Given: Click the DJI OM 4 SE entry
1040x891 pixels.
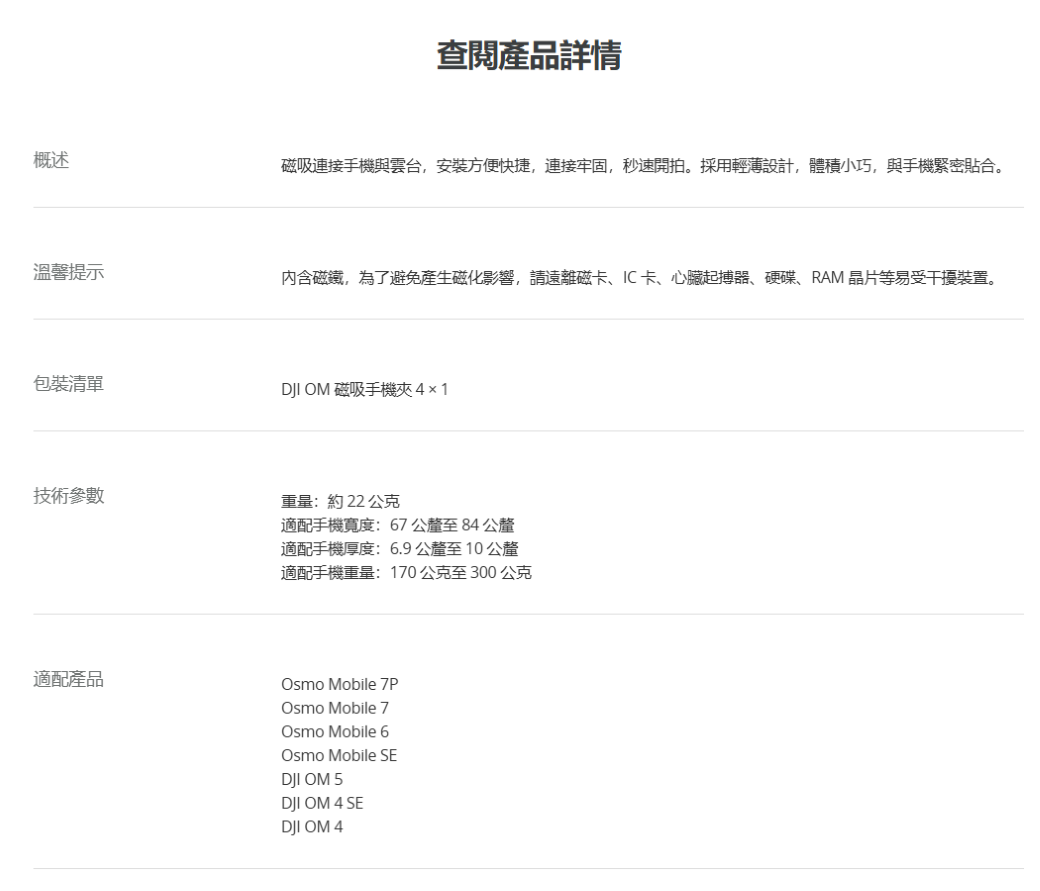Looking at the screenshot, I should pyautogui.click(x=322, y=803).
